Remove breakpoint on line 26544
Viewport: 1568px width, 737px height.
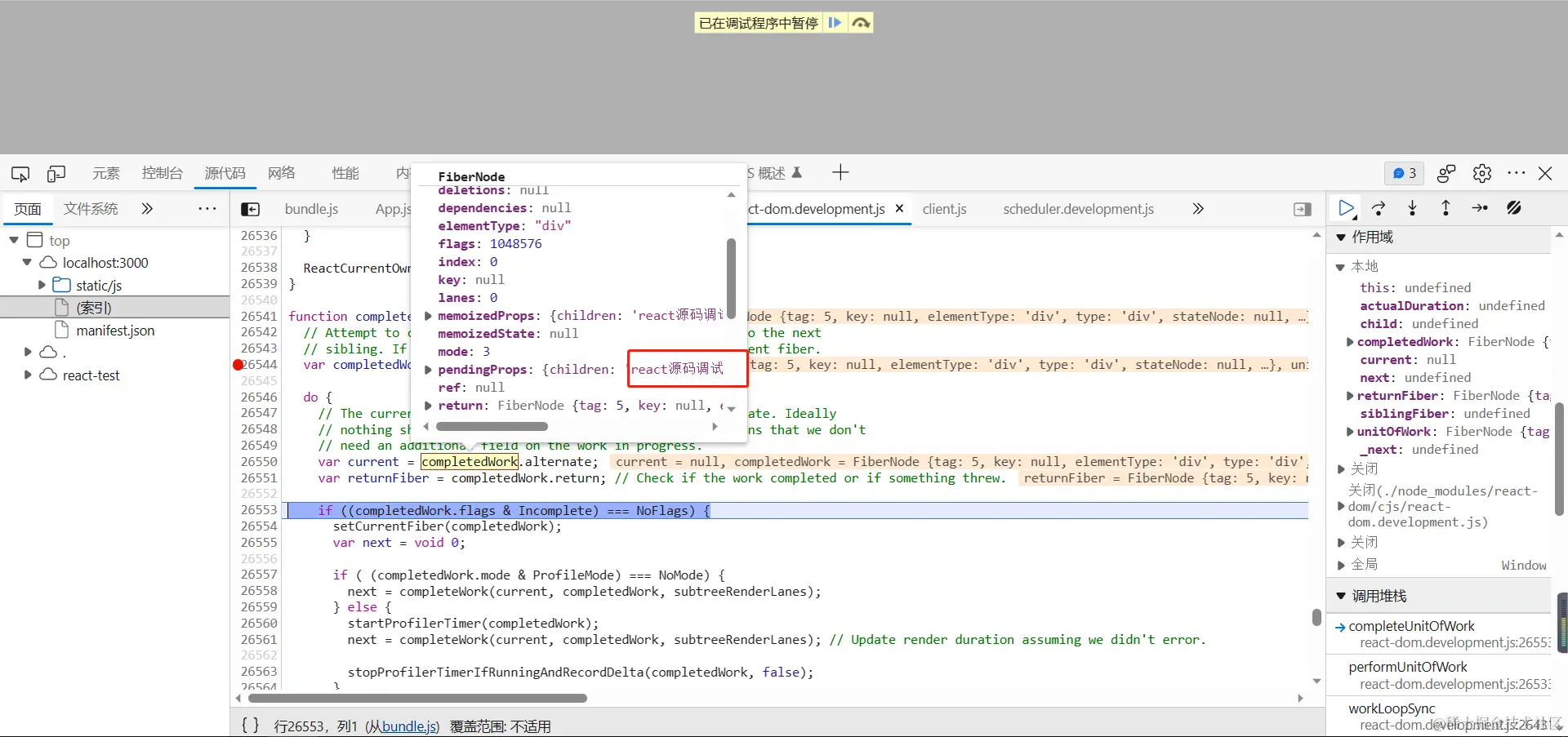click(238, 365)
